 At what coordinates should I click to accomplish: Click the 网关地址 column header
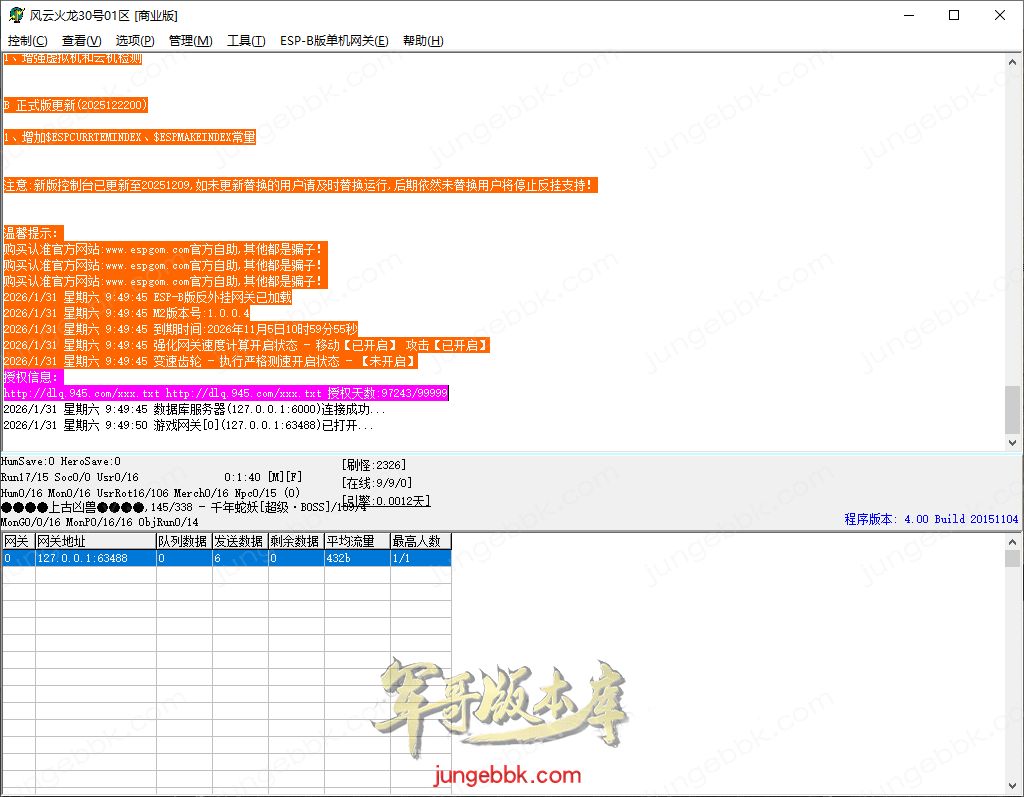(94, 541)
